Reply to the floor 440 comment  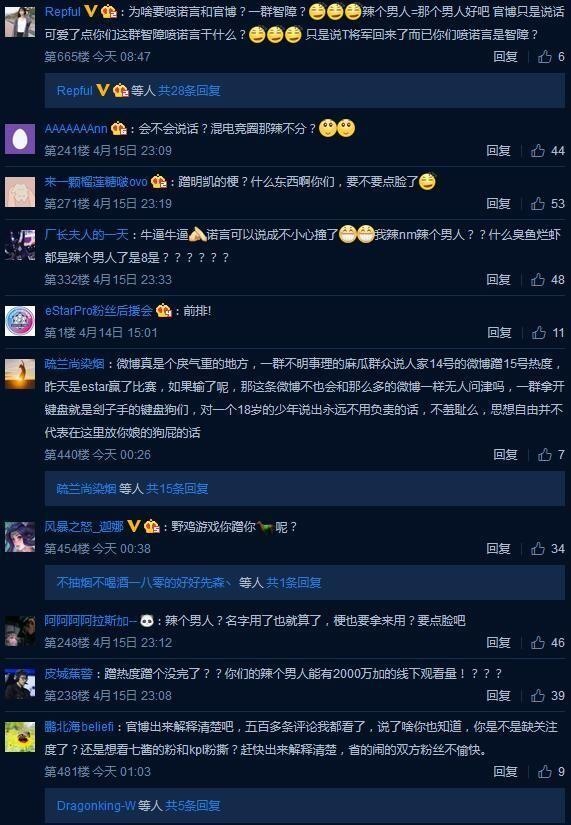click(x=505, y=455)
